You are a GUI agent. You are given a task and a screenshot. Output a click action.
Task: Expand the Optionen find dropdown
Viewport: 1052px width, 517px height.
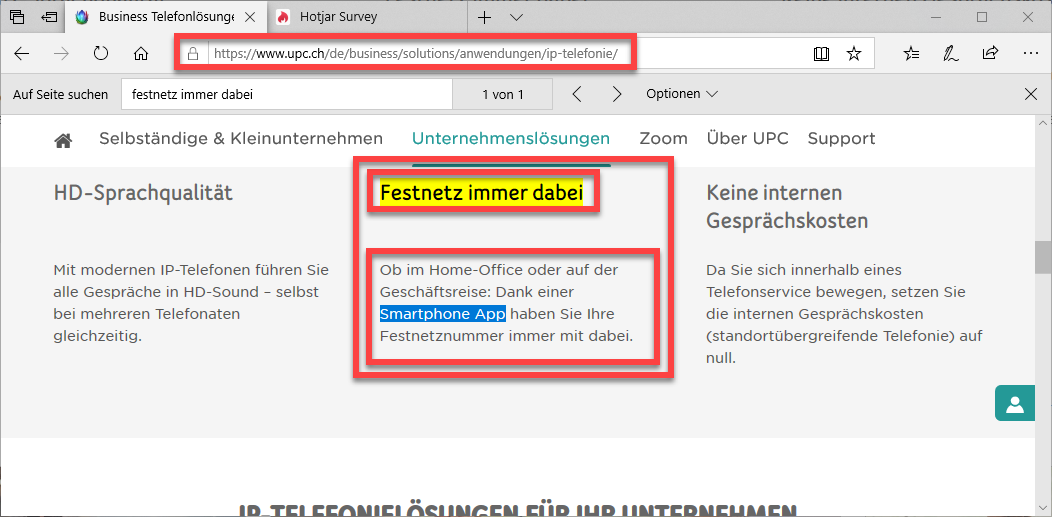[682, 94]
